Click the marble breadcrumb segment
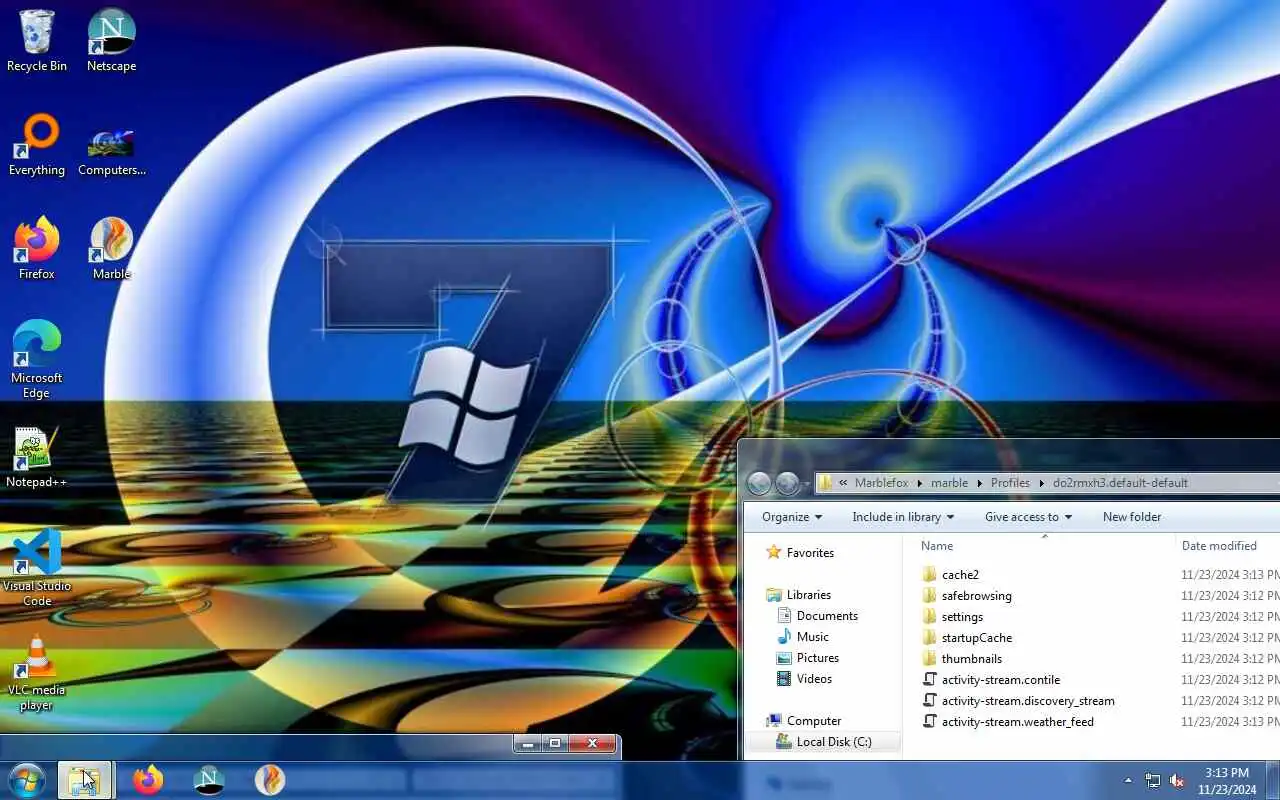Viewport: 1280px width, 800px height. click(949, 483)
